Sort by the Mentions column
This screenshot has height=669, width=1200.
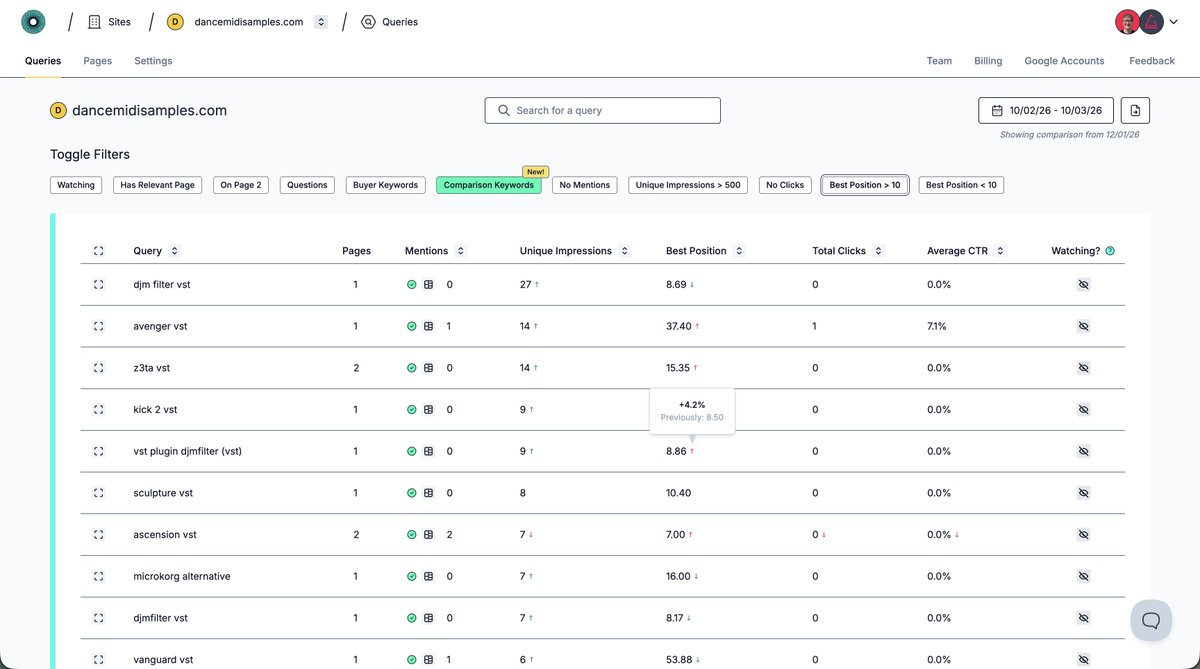pos(460,251)
